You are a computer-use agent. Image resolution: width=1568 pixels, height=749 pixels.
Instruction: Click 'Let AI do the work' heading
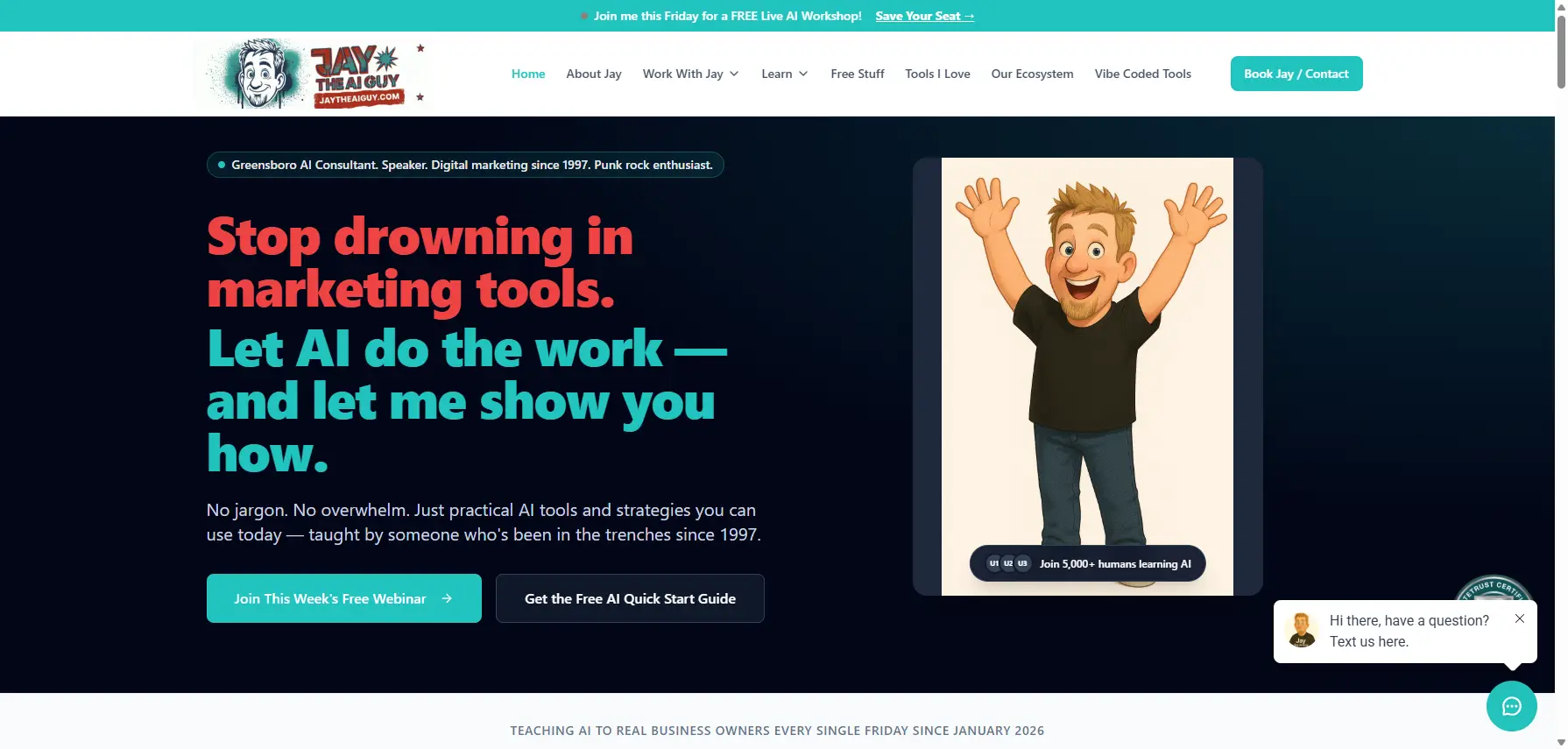pyautogui.click(x=467, y=400)
